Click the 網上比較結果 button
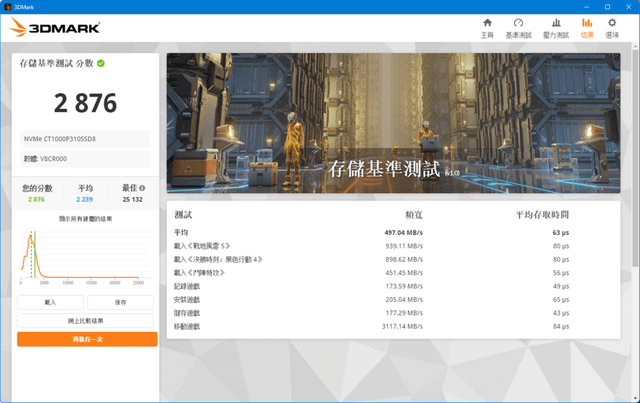This screenshot has width=640, height=403. point(85,321)
